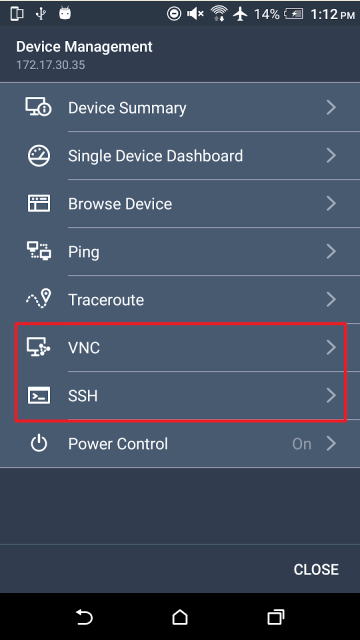Tap the Traceroute path pin icon

tap(39, 299)
